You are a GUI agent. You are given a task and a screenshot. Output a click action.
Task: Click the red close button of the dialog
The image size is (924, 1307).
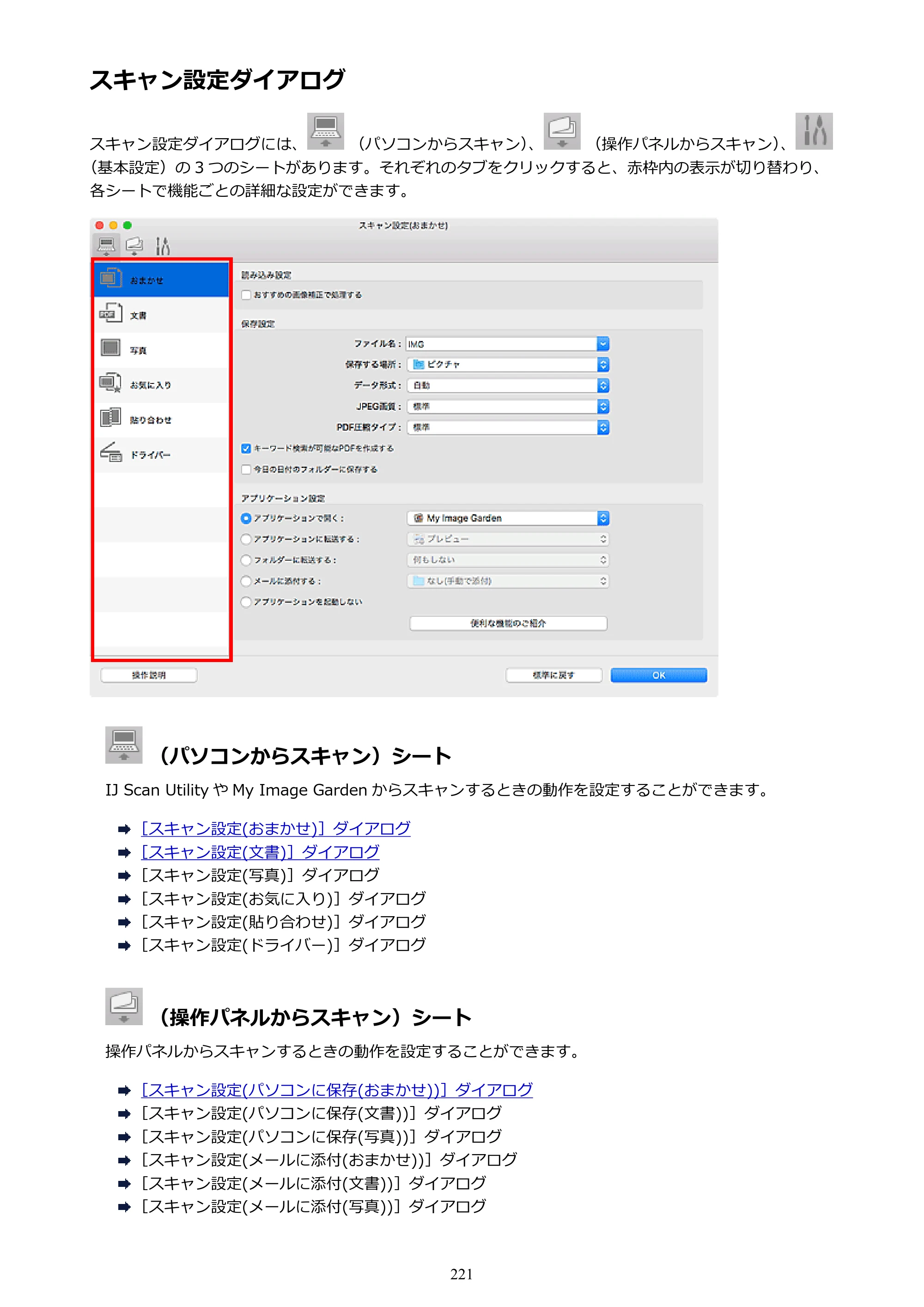pyautogui.click(x=100, y=225)
